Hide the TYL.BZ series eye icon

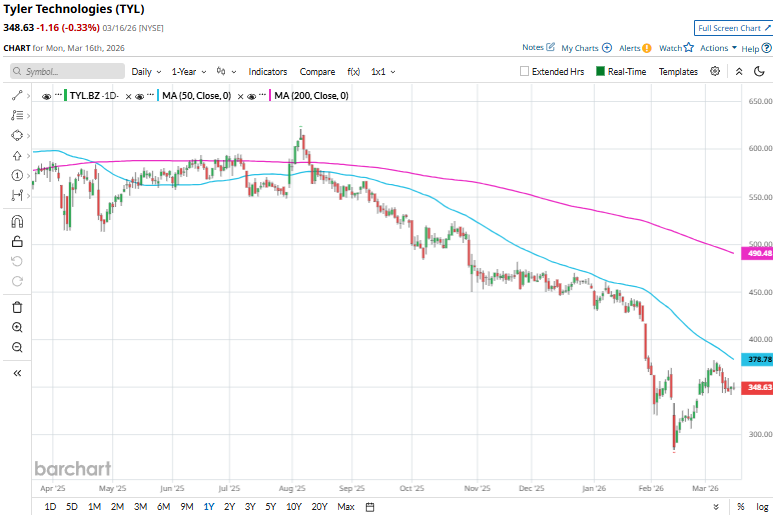[46, 96]
